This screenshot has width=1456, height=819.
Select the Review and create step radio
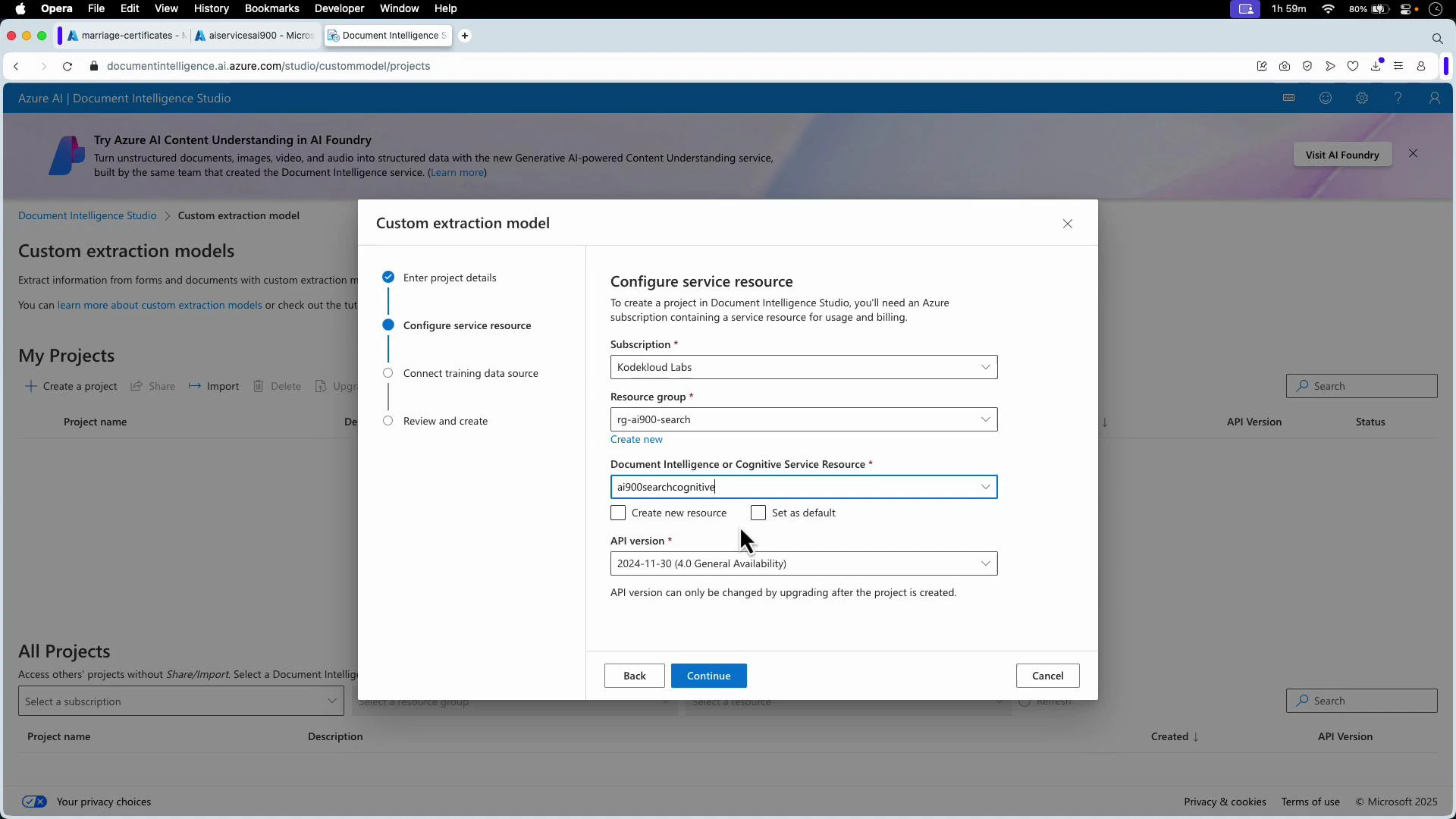pyautogui.click(x=388, y=422)
